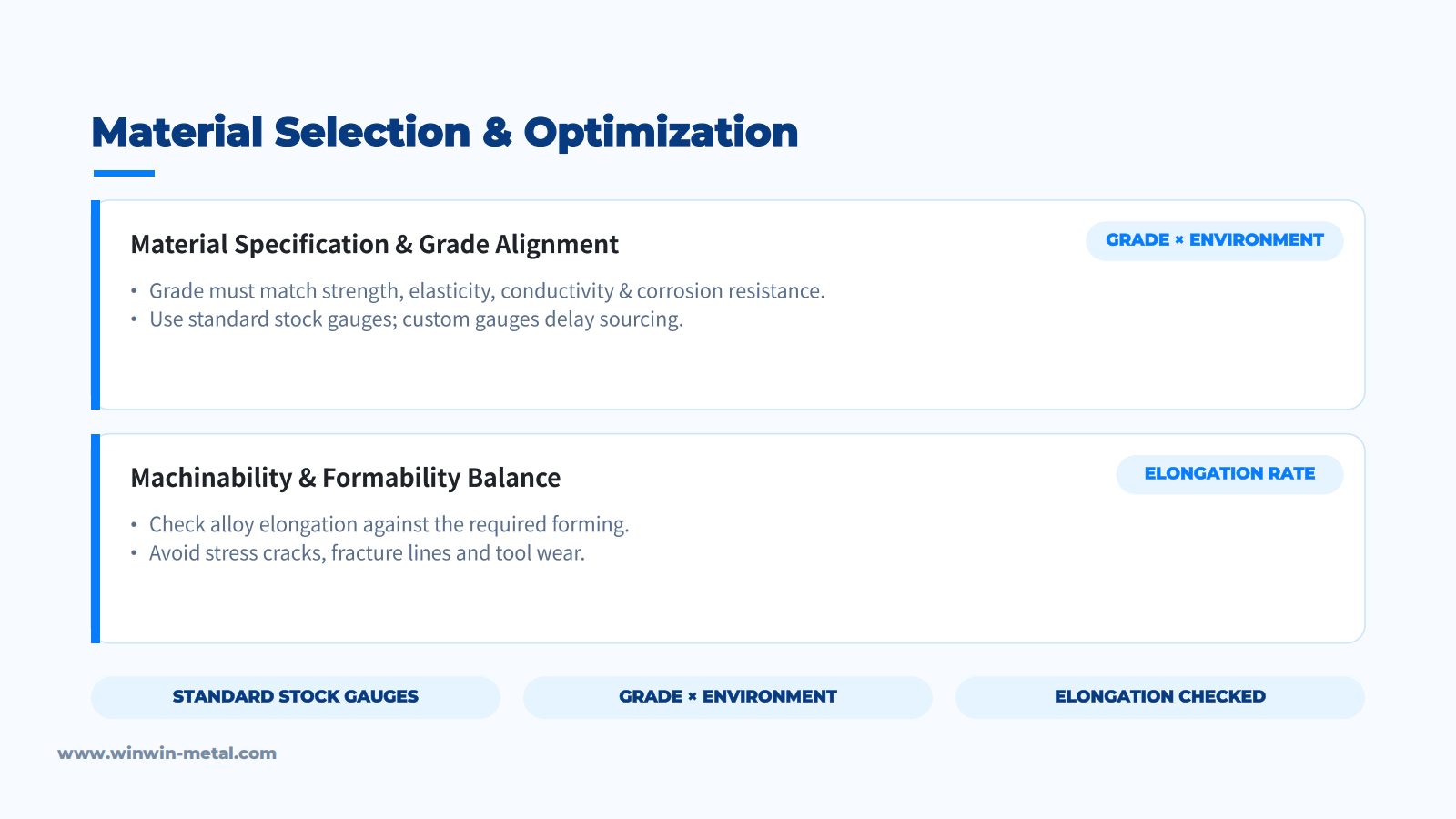Click the Avoid stress cracks bullet
Screen dimensions: 1456x819
[367, 553]
